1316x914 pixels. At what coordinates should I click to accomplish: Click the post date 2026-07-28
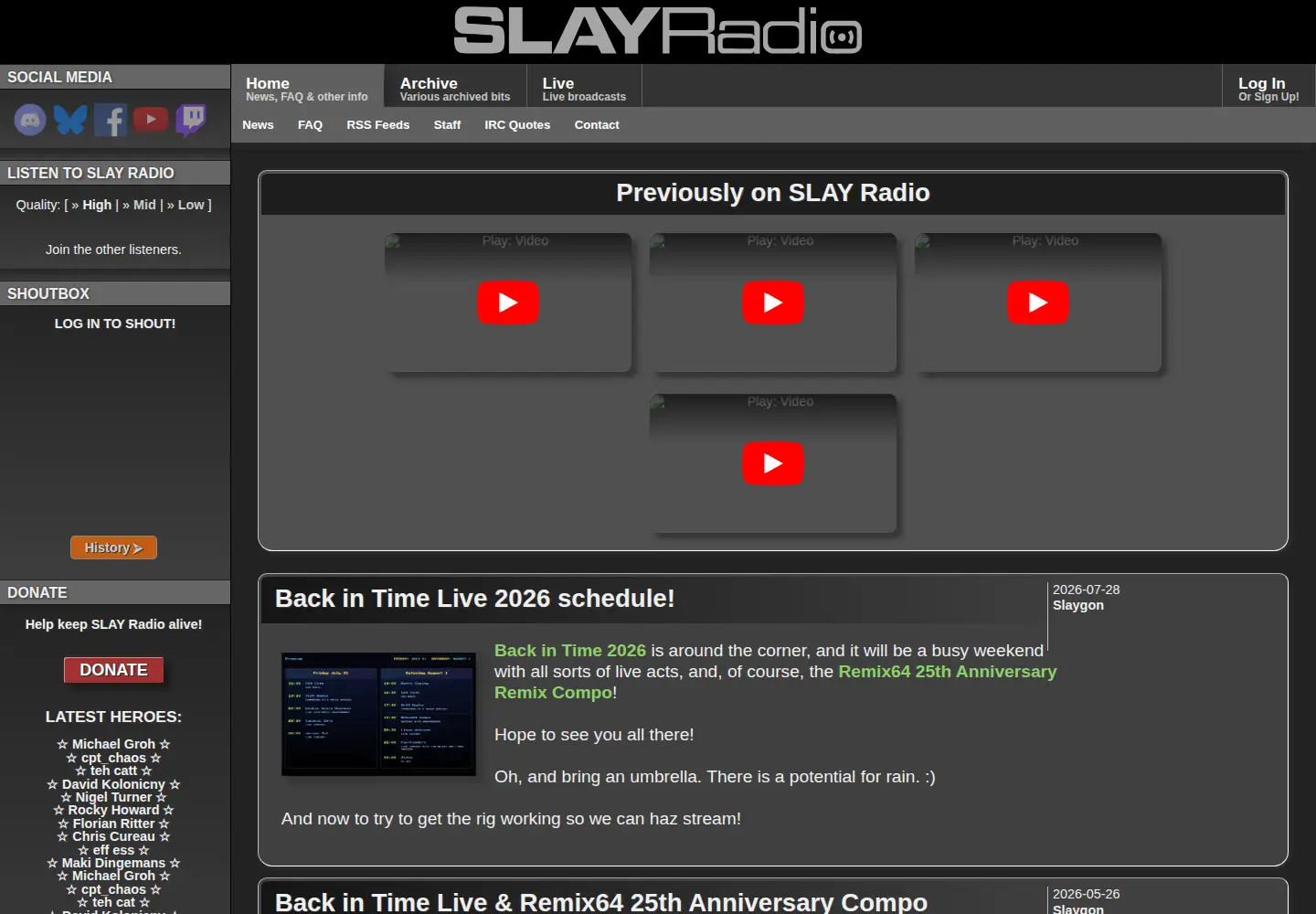click(1086, 590)
